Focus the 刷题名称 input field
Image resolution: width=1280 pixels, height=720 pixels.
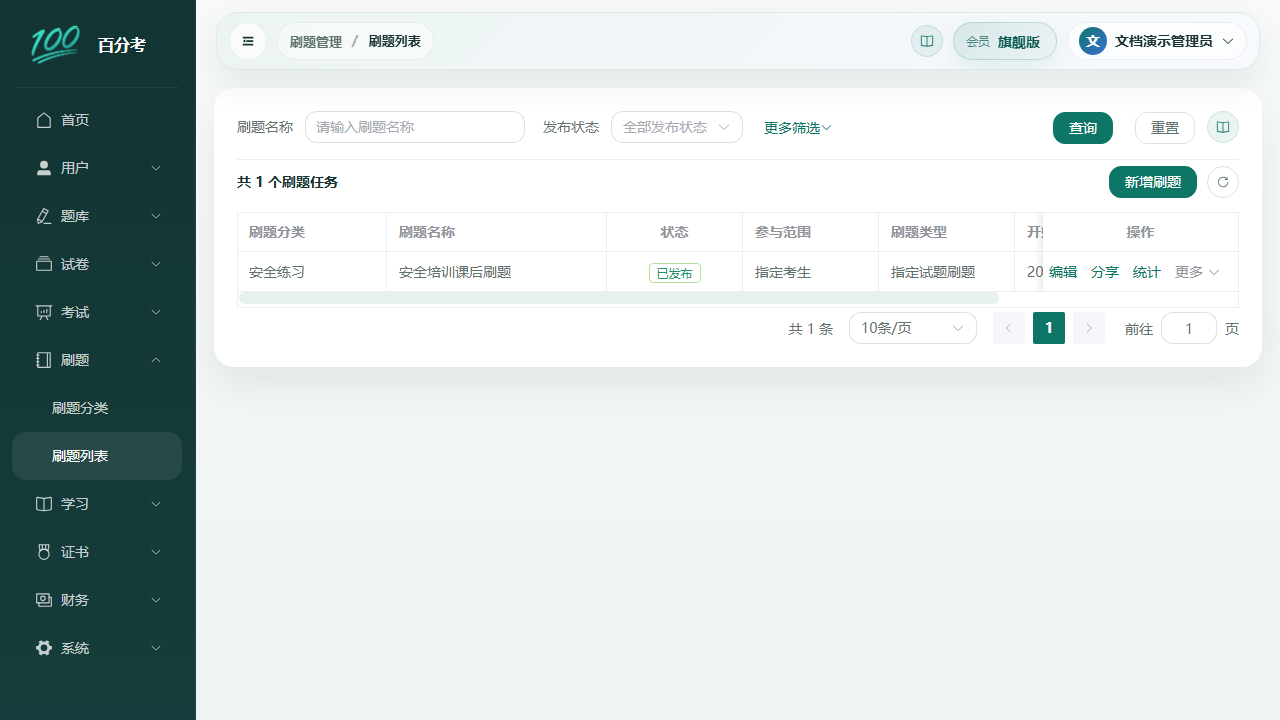pyautogui.click(x=415, y=127)
